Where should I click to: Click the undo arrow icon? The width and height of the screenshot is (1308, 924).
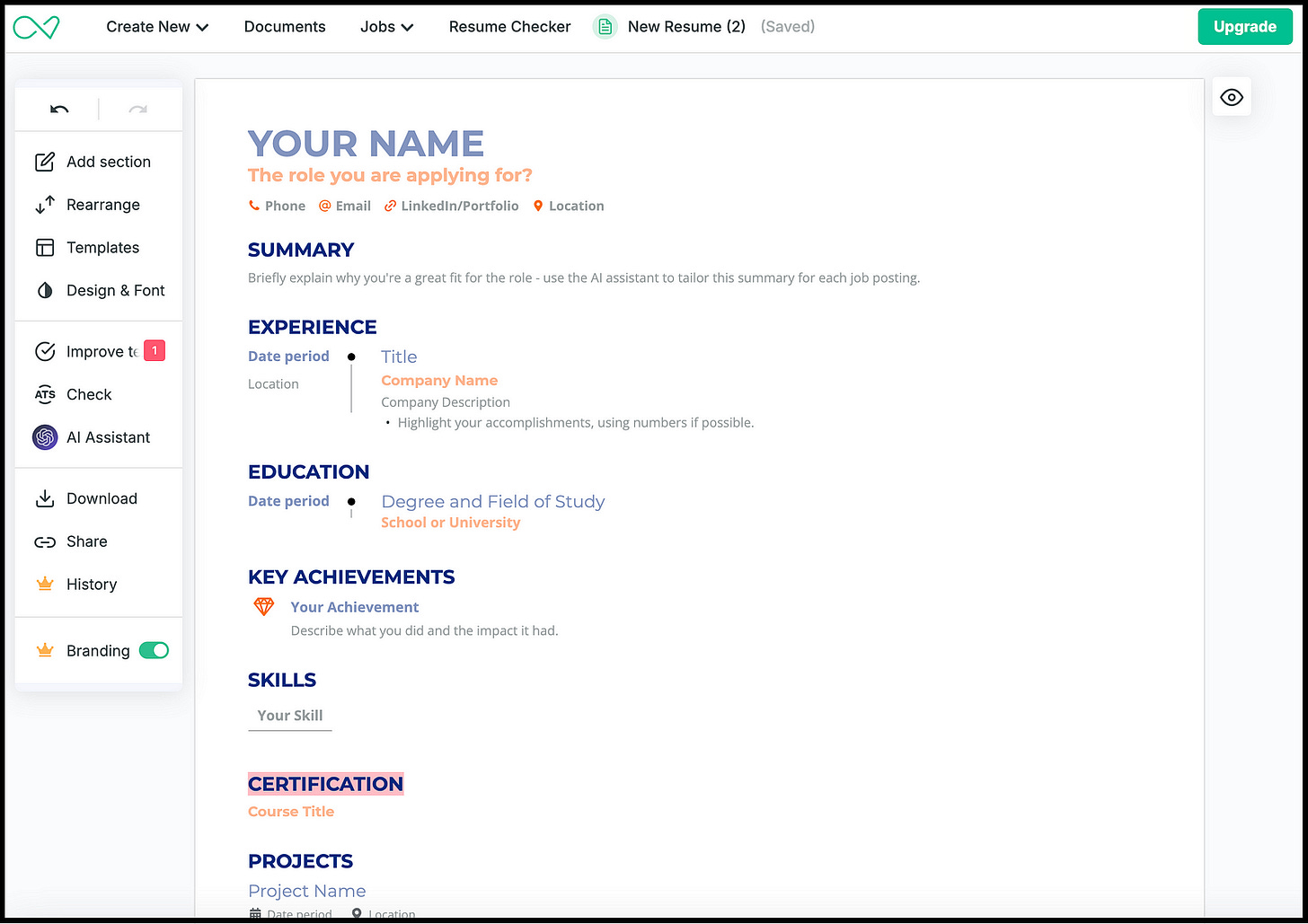[x=59, y=110]
